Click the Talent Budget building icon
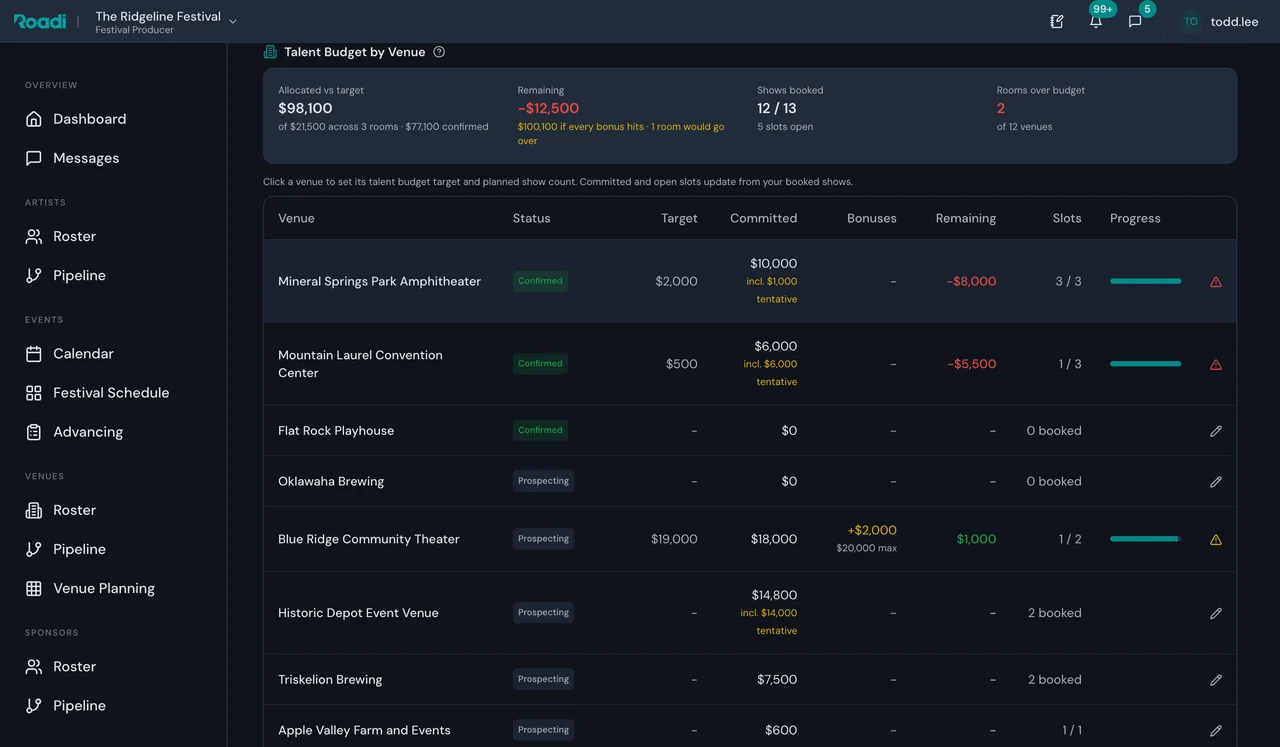This screenshot has width=1280, height=747. coord(270,52)
